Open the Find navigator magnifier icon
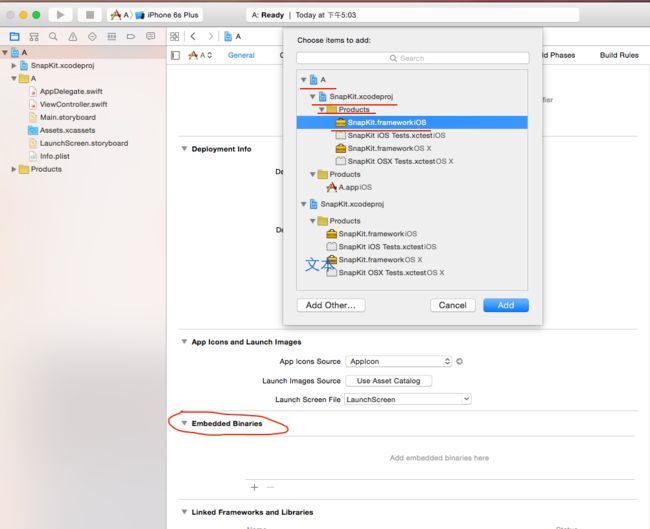Viewport: 650px width, 529px height. tap(53, 36)
